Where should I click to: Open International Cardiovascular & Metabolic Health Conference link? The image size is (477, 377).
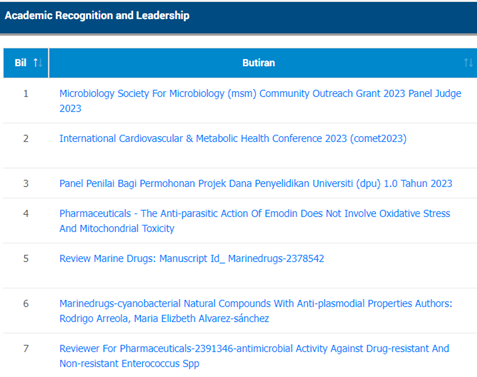click(233, 138)
